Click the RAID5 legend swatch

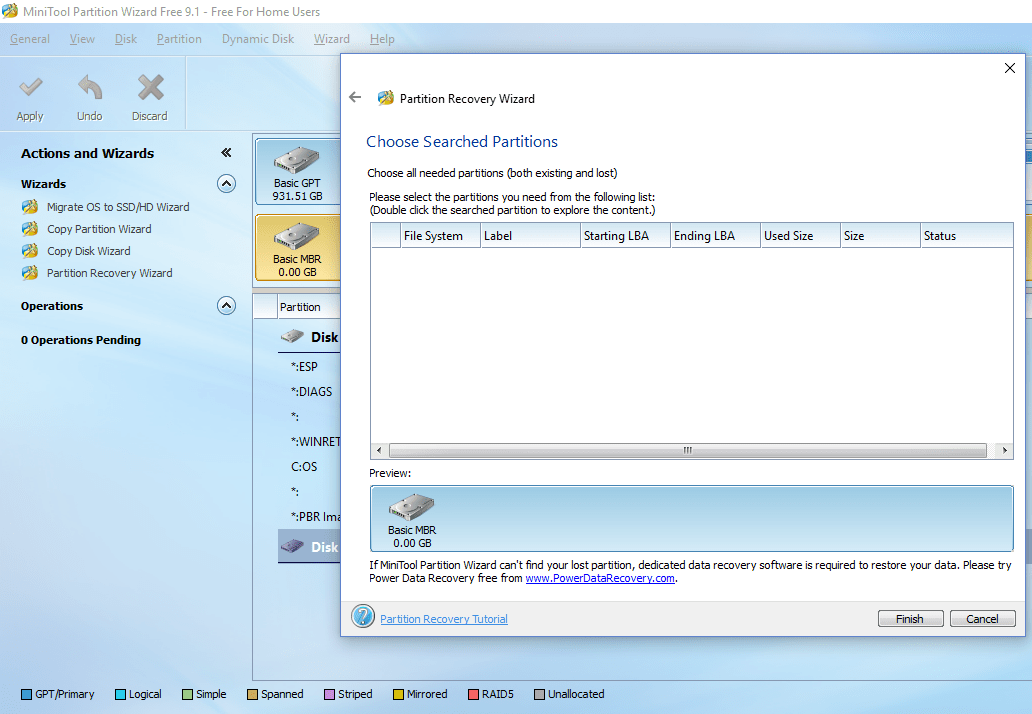(473, 694)
